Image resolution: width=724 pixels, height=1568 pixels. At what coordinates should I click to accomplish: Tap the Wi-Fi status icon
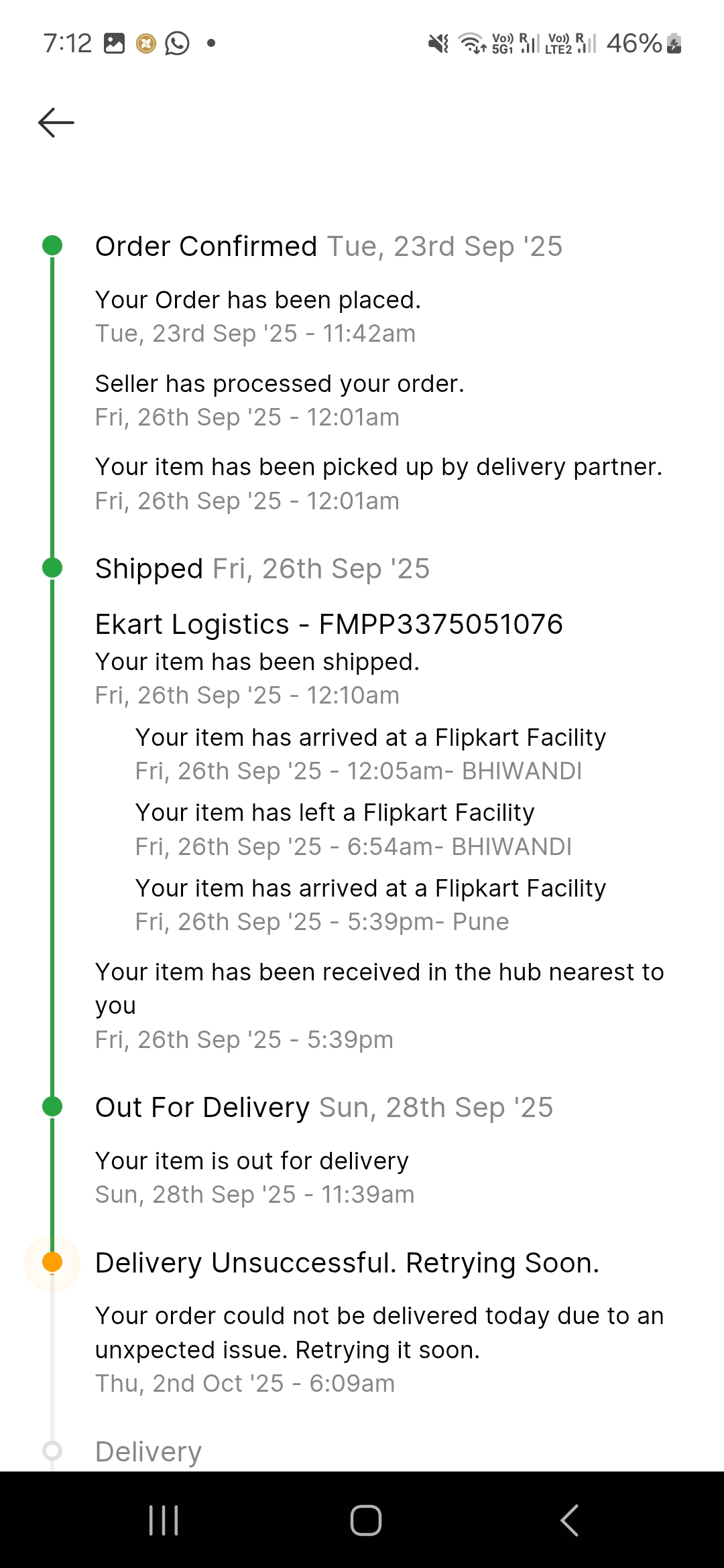click(x=472, y=44)
